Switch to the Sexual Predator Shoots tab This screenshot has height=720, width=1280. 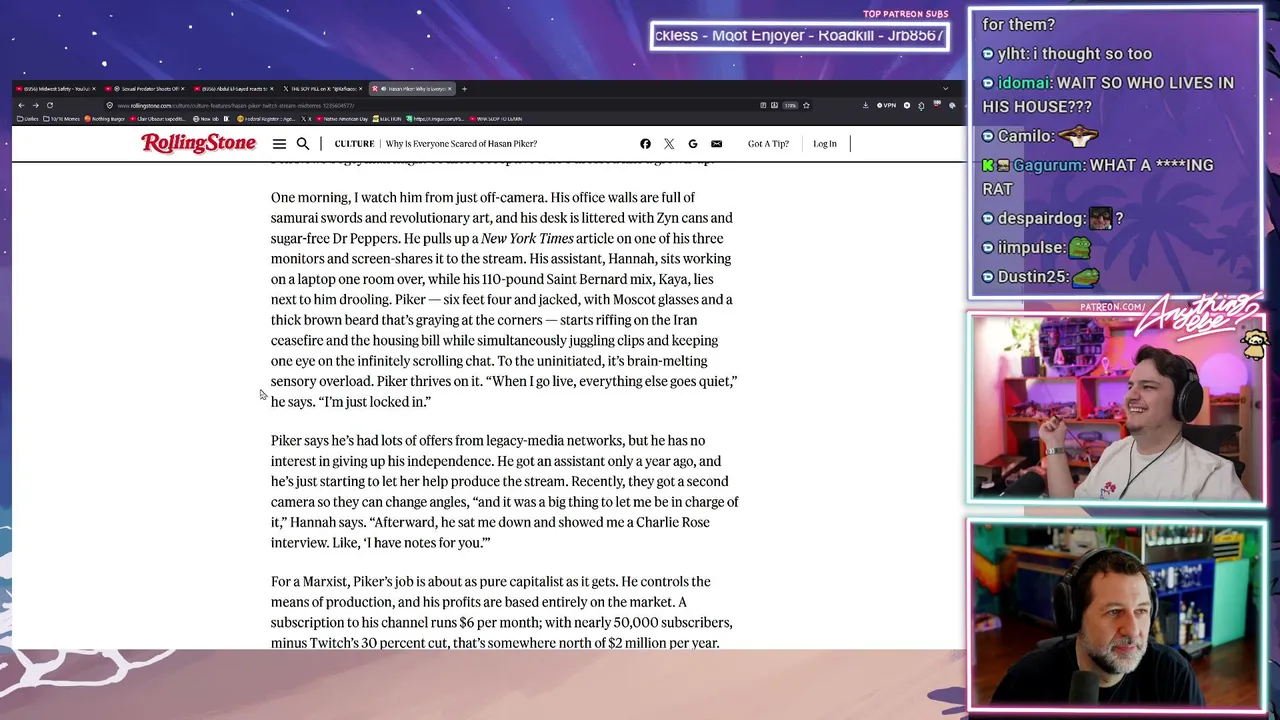coord(146,89)
